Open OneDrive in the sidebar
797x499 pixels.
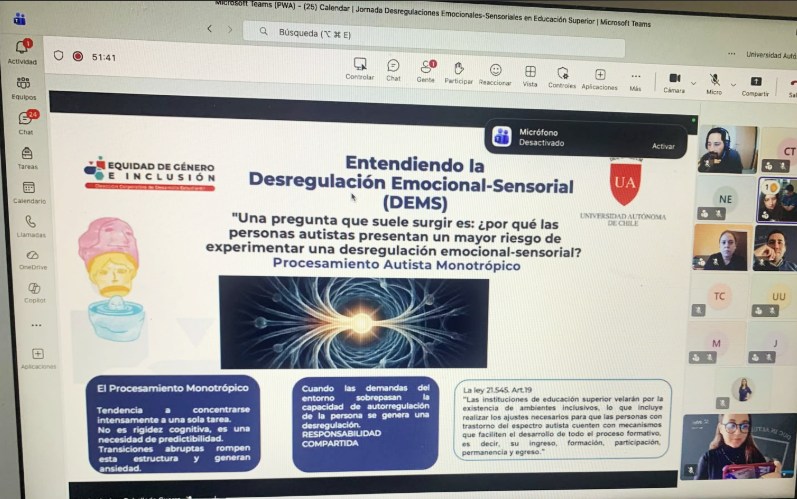[x=33, y=259]
